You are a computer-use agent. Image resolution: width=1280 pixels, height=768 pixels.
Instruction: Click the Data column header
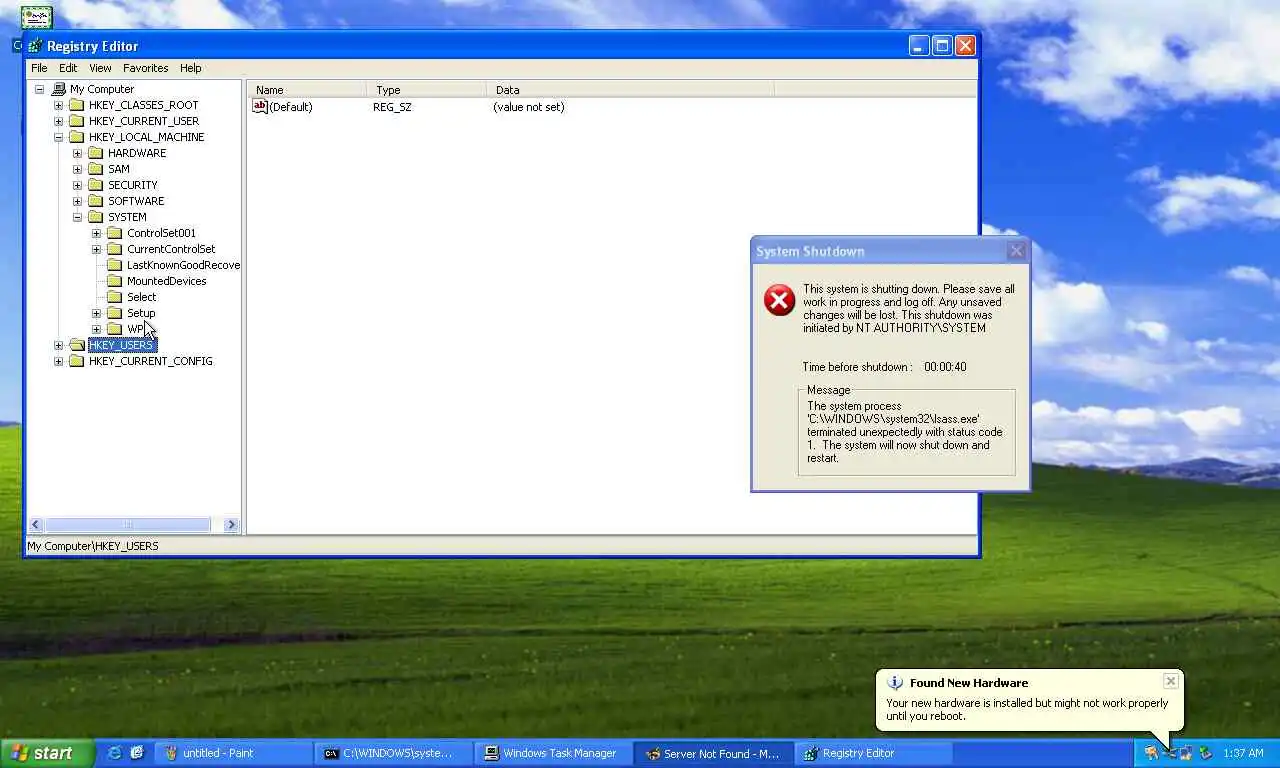coord(630,90)
